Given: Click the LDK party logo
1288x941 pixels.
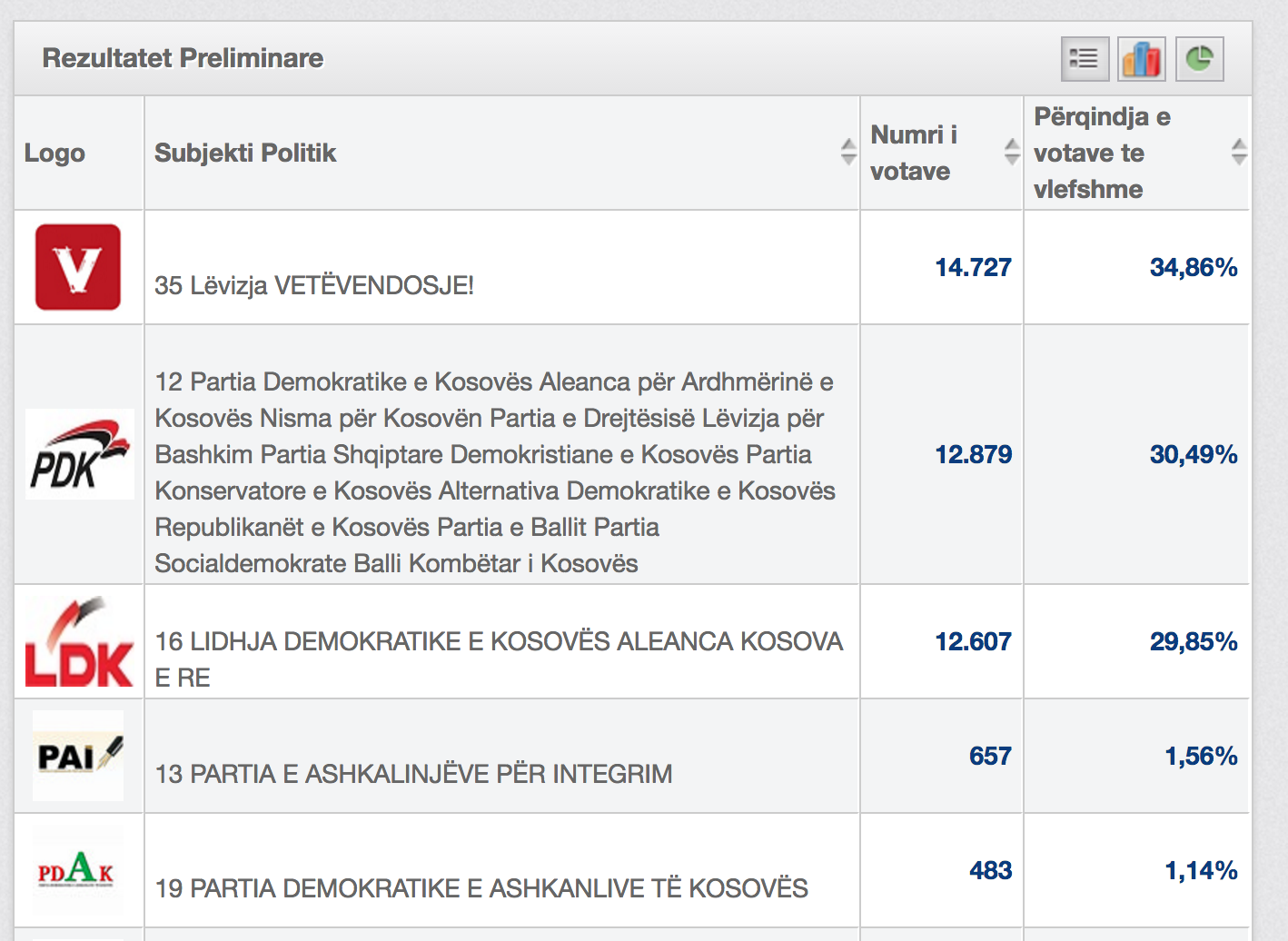Looking at the screenshot, I should 80,641.
